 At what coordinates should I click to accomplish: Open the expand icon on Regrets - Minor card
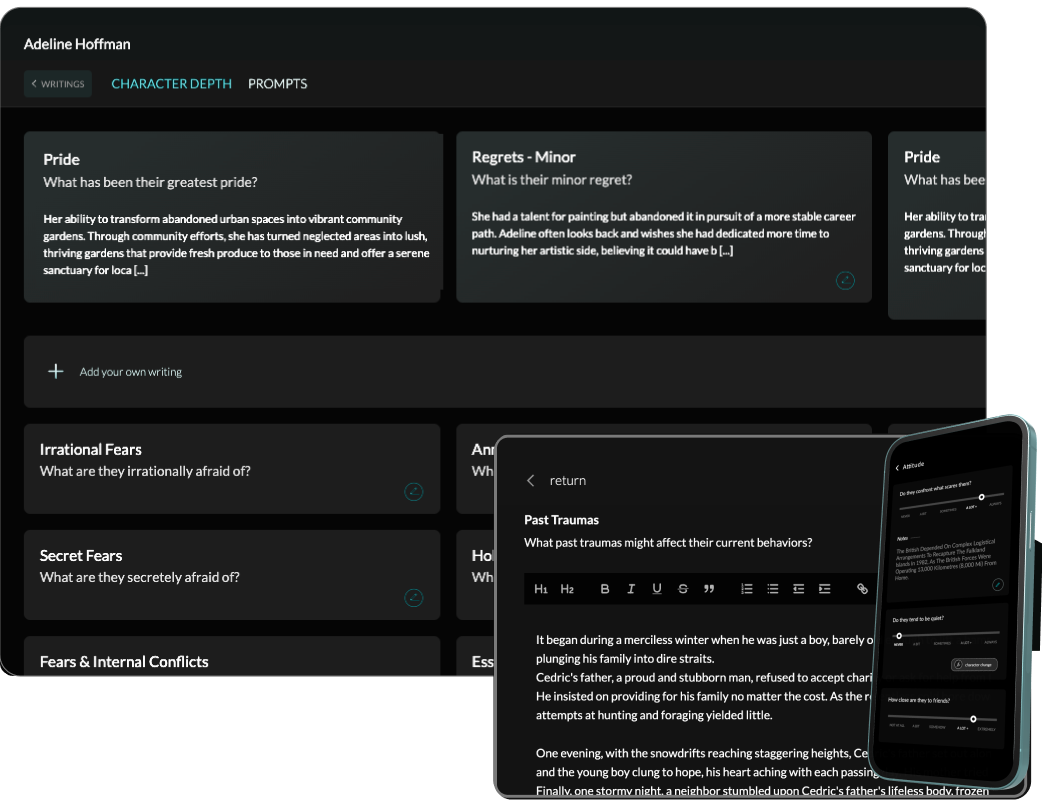(x=845, y=280)
